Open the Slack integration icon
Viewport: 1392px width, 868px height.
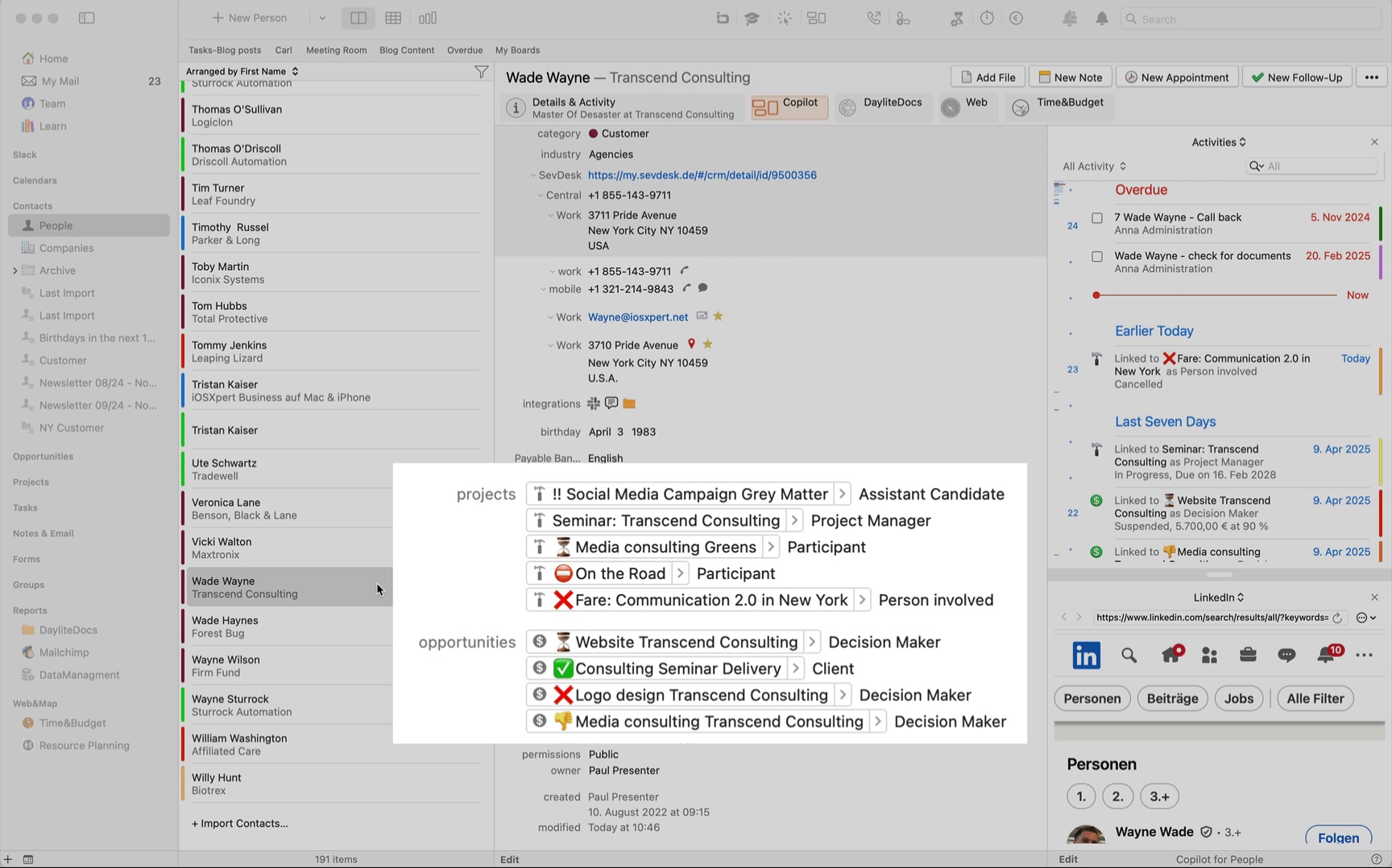pyautogui.click(x=594, y=403)
